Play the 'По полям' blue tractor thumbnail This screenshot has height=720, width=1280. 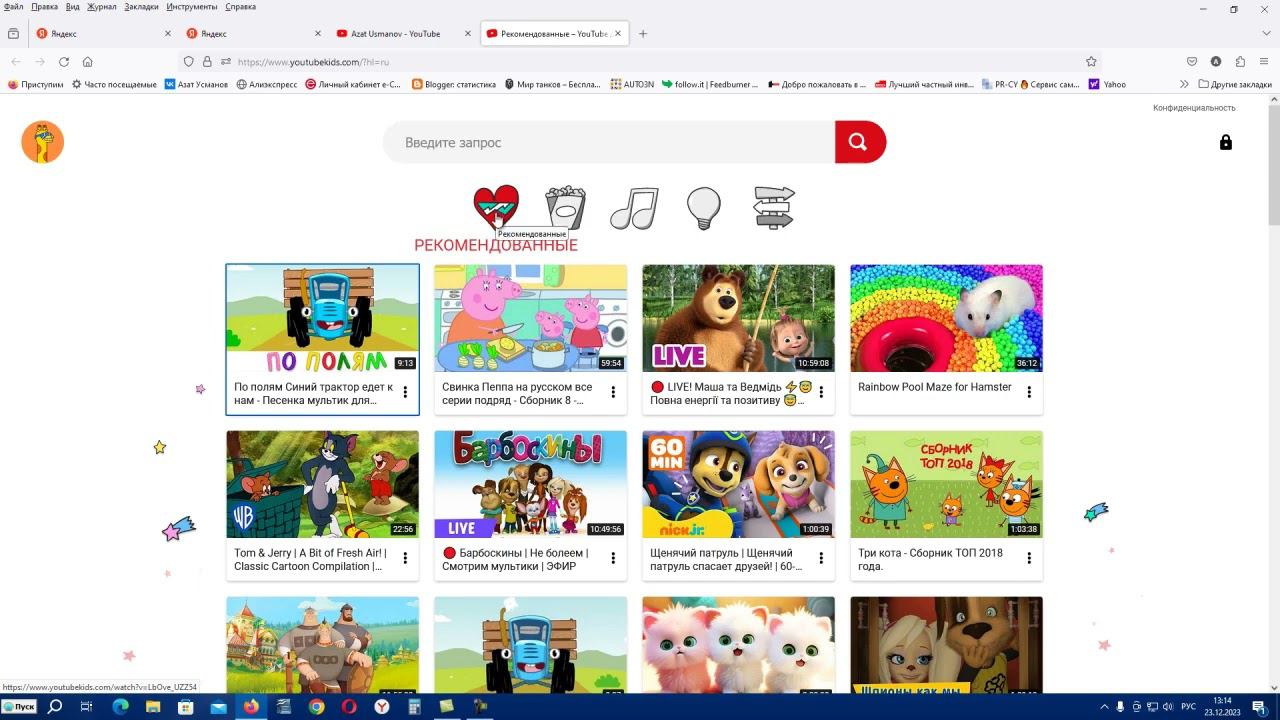(323, 318)
